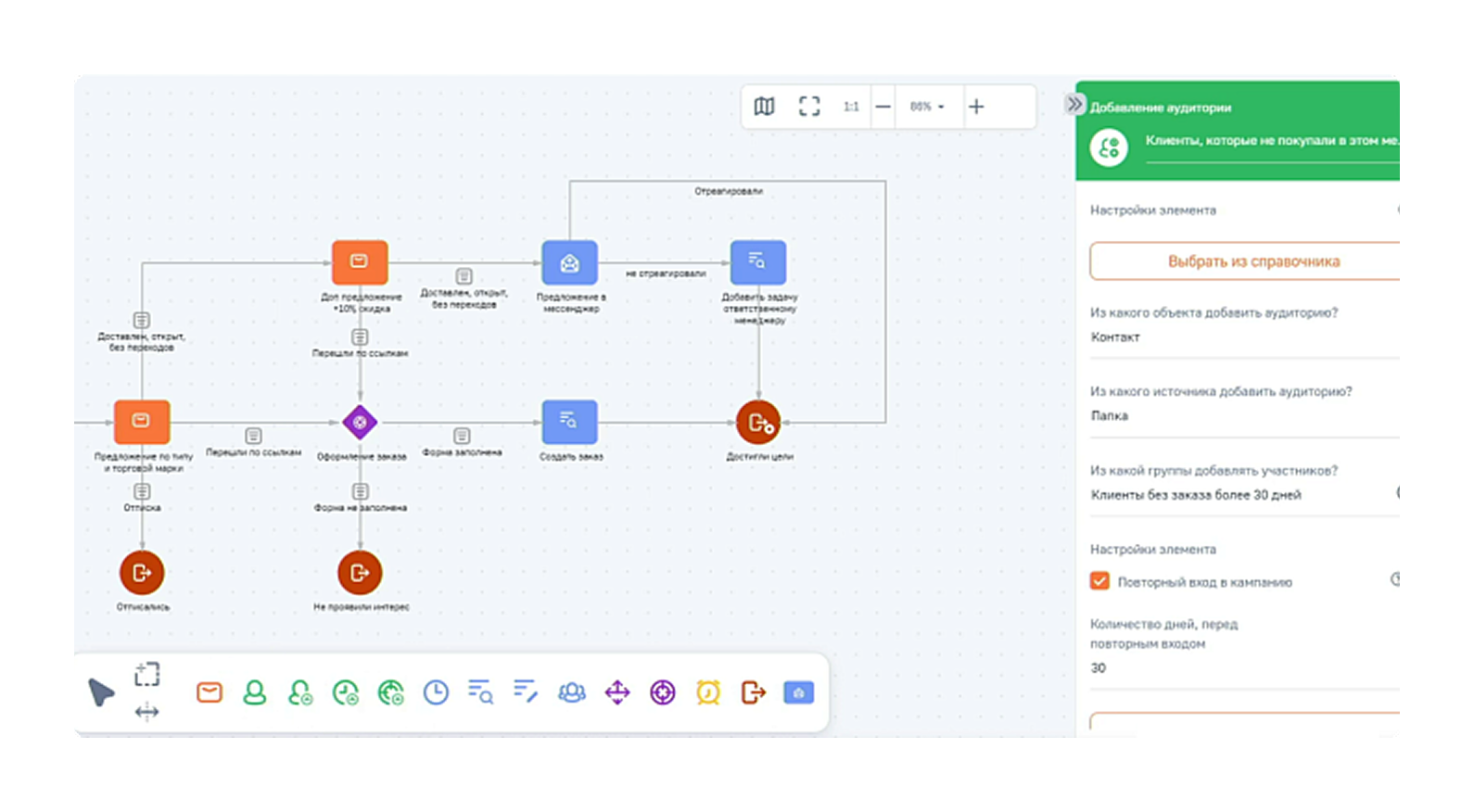The width and height of the screenshot is (1474, 812).
Task: Select the 'Достигли цели' goal node
Action: tap(758, 423)
